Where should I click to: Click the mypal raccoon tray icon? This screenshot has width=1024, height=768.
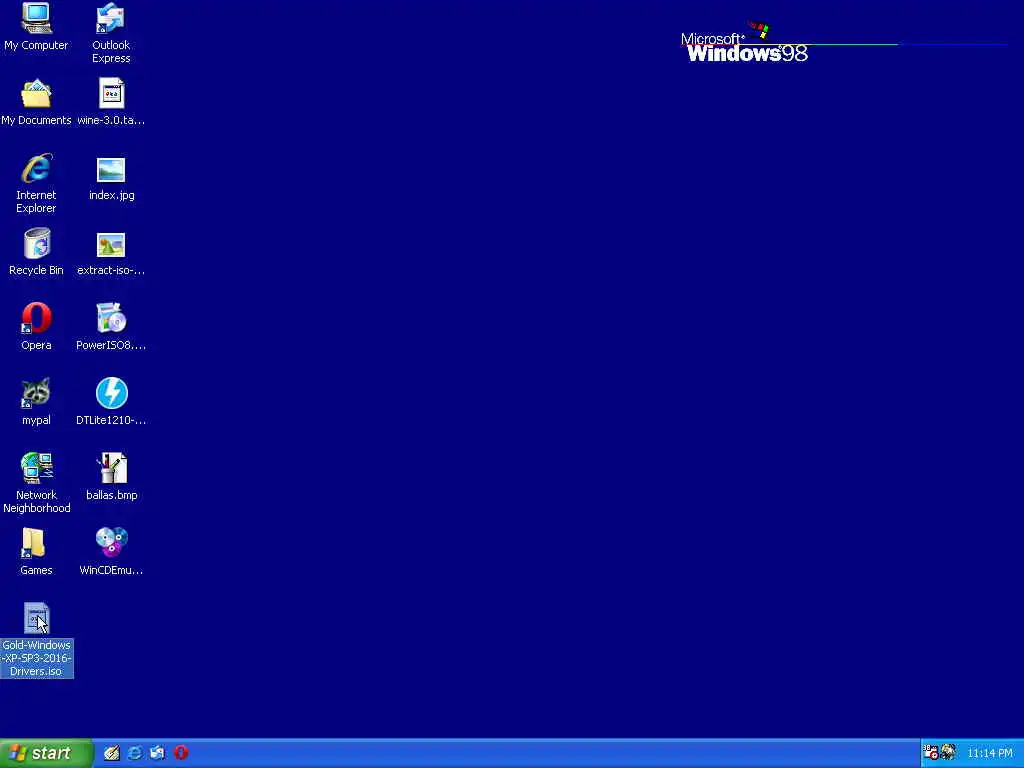point(948,752)
